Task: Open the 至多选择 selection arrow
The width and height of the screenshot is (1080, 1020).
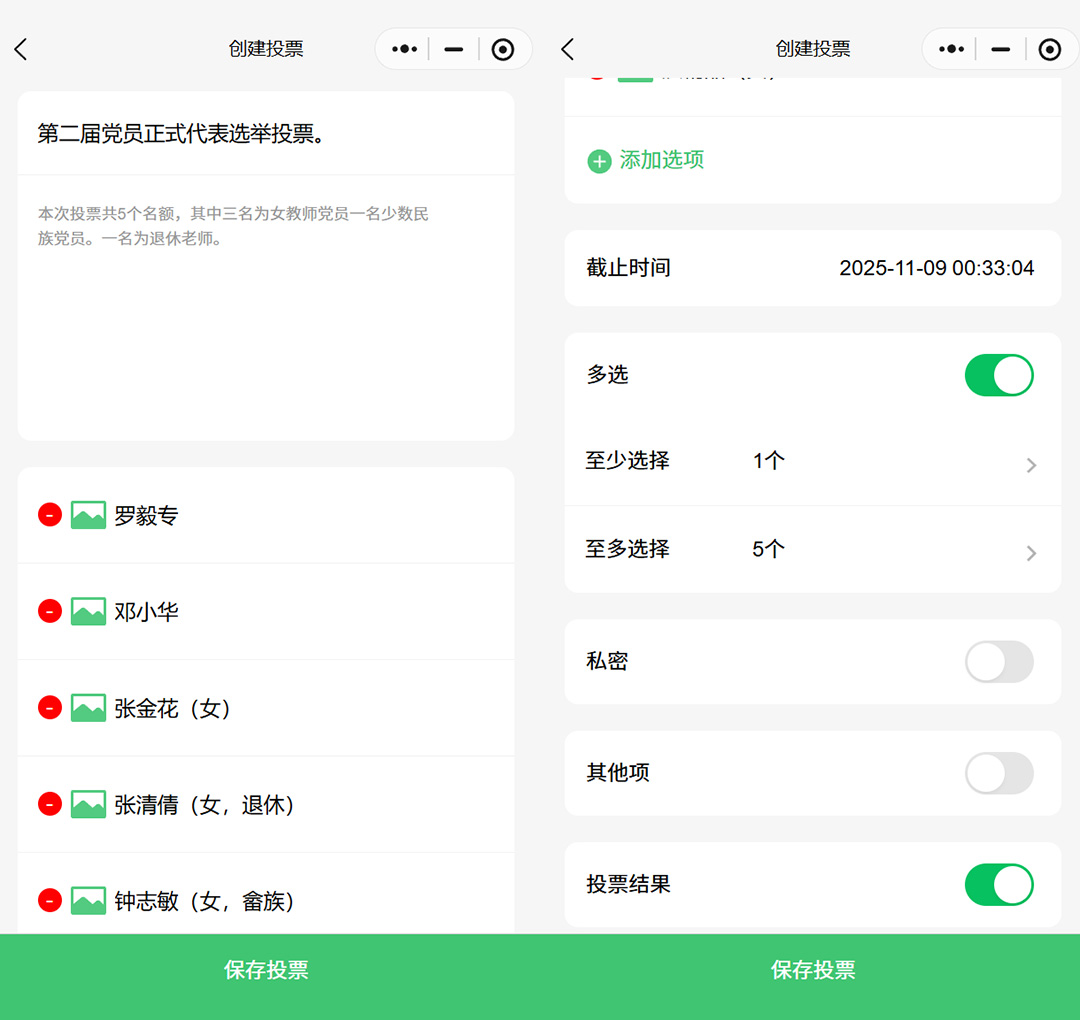Action: (1031, 553)
